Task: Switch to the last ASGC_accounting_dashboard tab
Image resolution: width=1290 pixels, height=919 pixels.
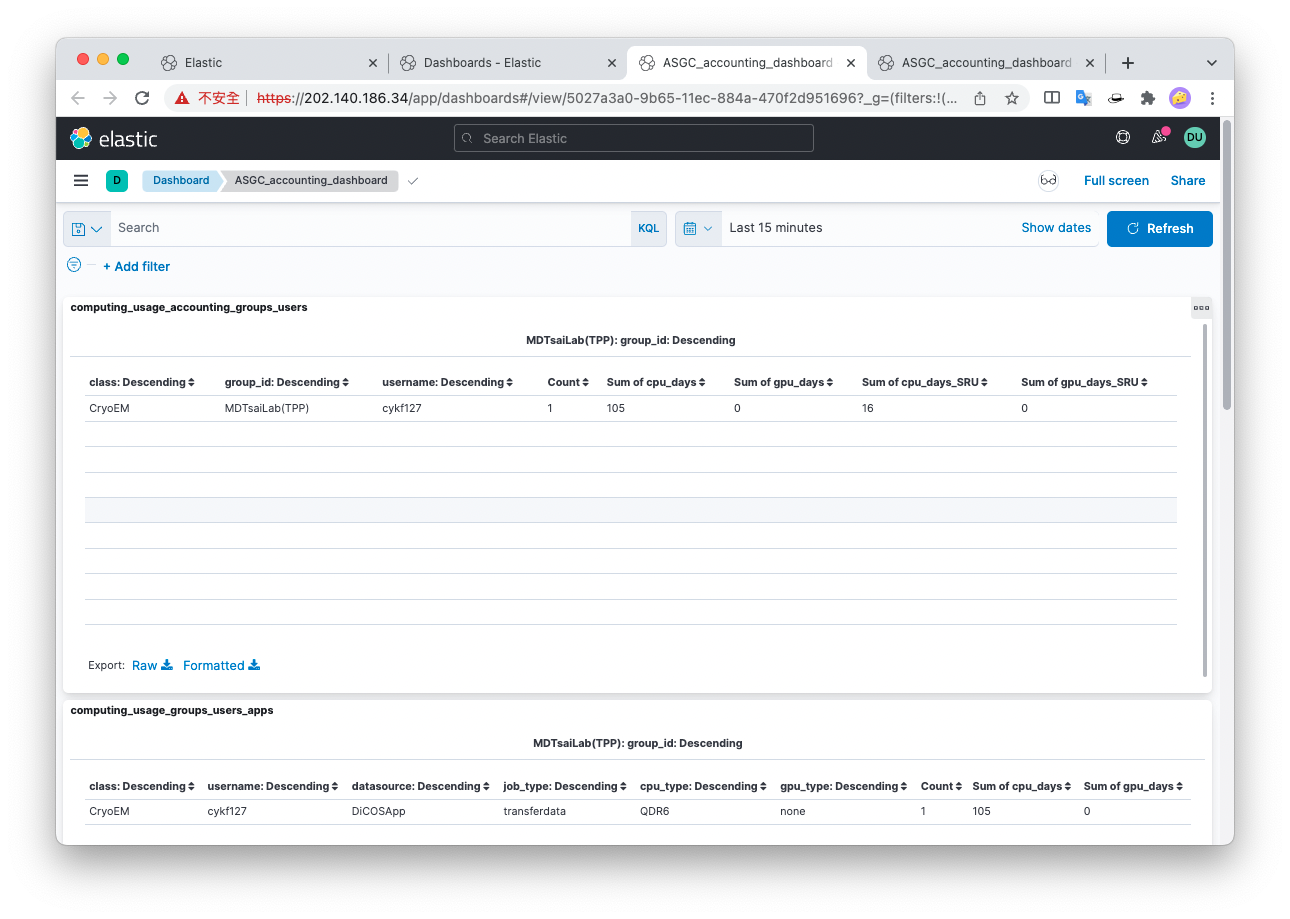Action: (985, 62)
